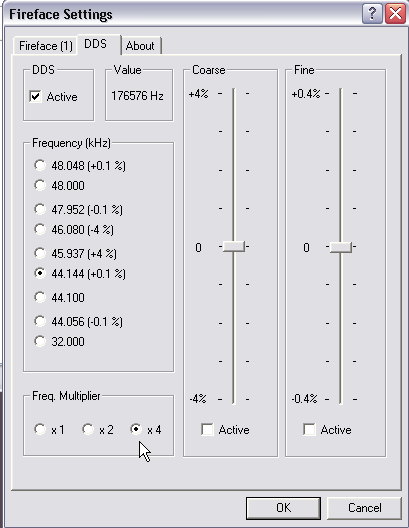Viewport: 409px width, 528px height.
Task: Click the Coarse slider thumb
Action: click(x=234, y=246)
